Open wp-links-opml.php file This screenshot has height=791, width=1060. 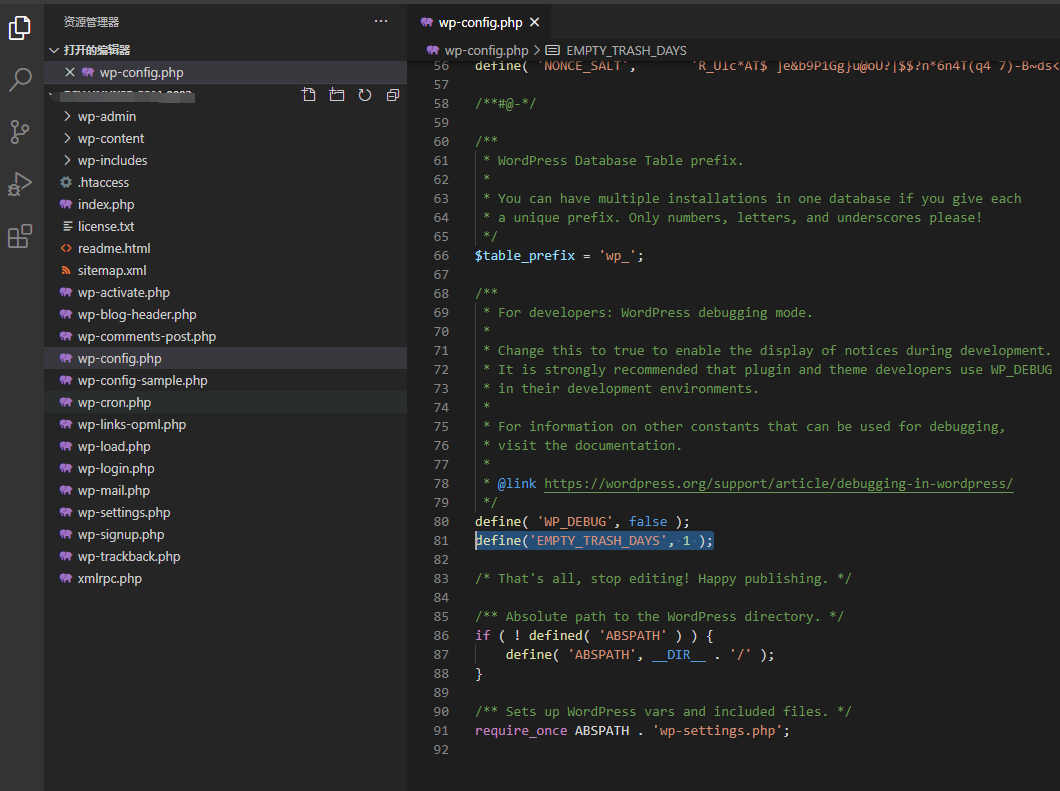pos(226,425)
